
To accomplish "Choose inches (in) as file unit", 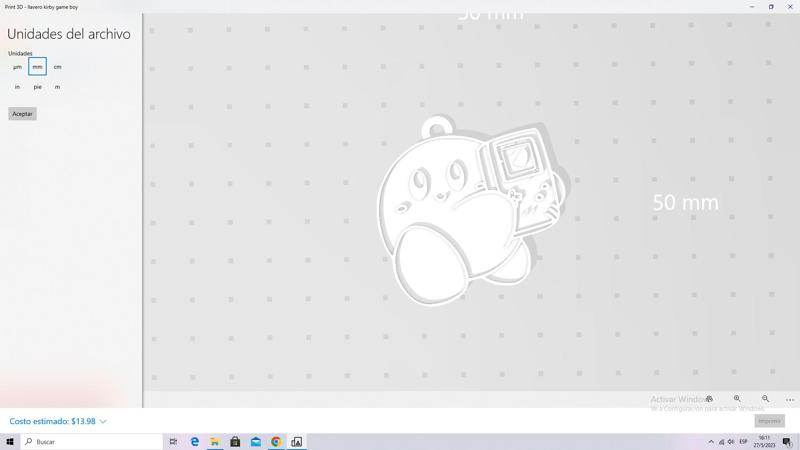I will coord(17,87).
